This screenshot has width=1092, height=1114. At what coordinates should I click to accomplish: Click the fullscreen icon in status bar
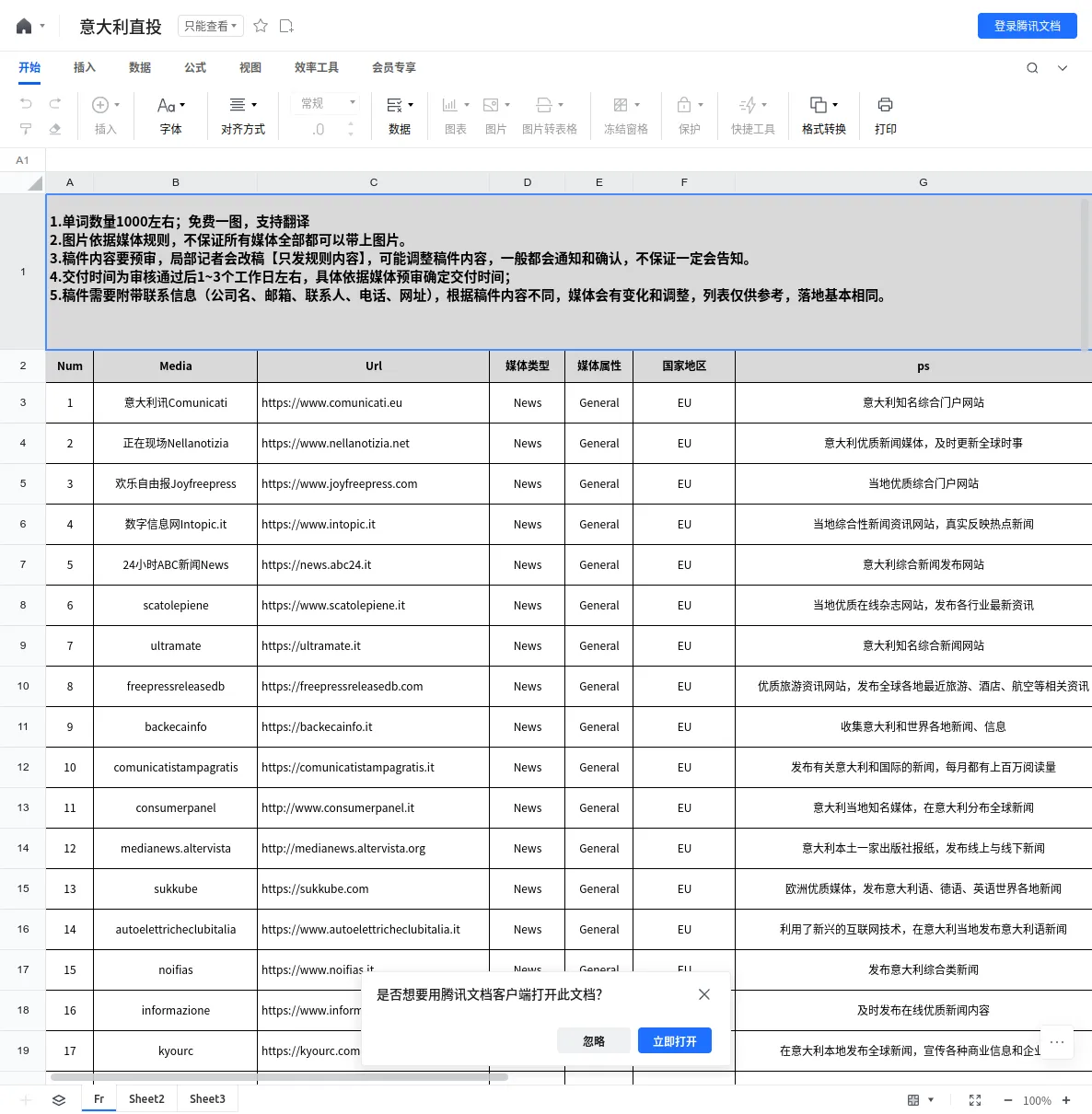point(975,1100)
